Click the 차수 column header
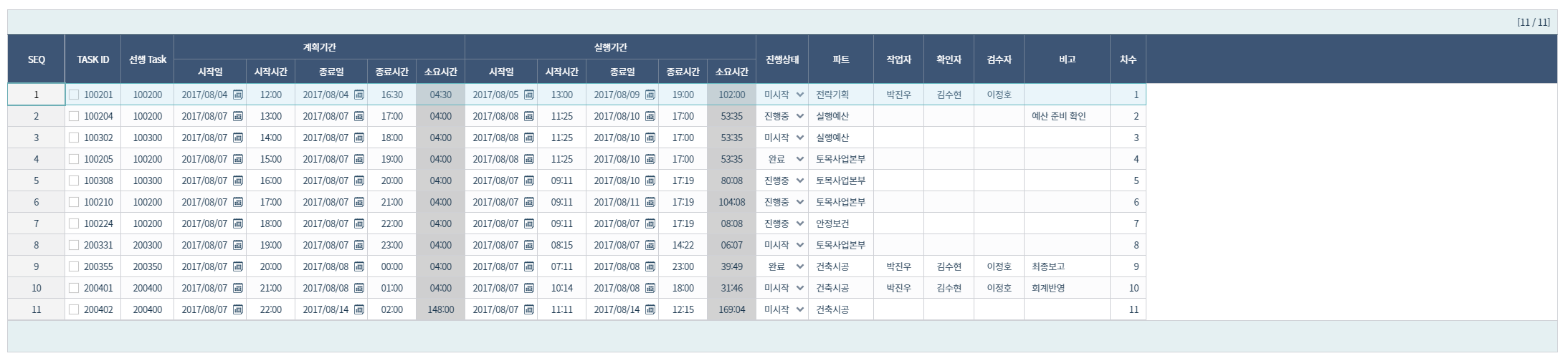Viewport: 1568px width, 361px height. (x=1127, y=59)
